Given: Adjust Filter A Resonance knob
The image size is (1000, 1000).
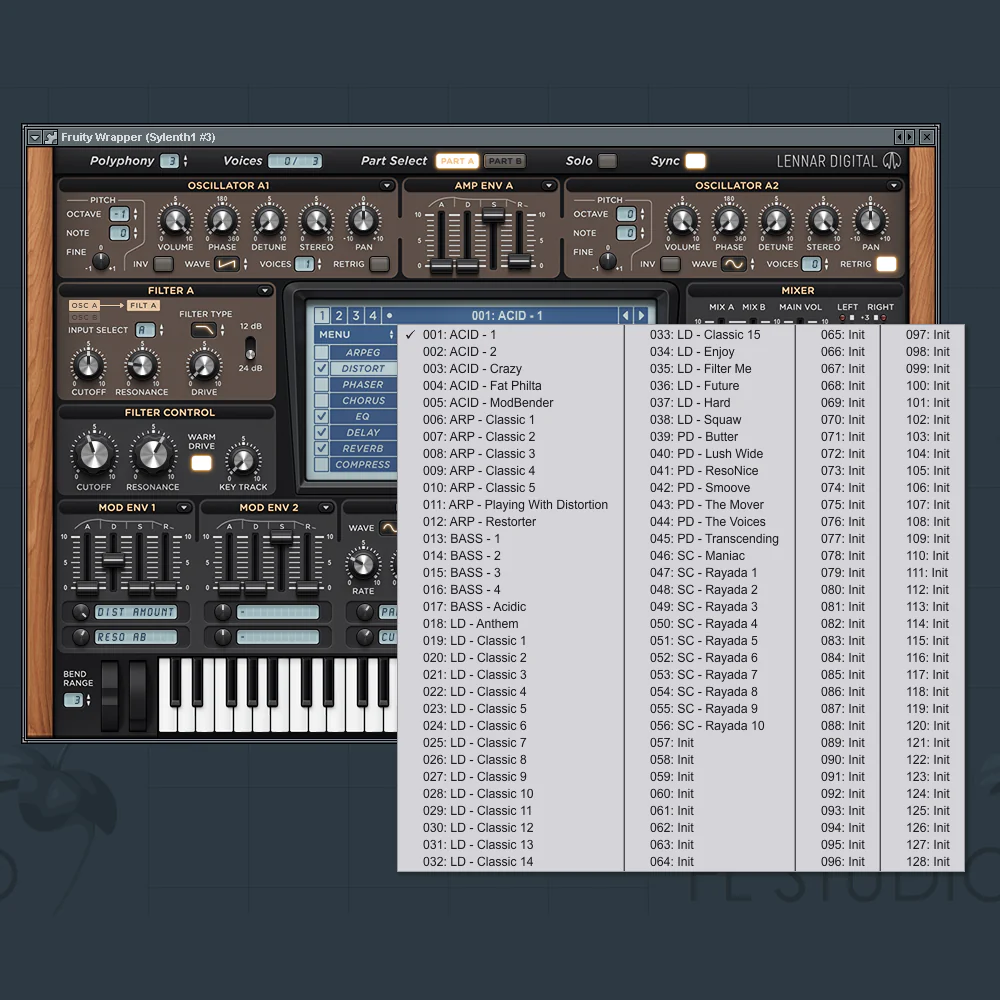Looking at the screenshot, I should pyautogui.click(x=142, y=365).
